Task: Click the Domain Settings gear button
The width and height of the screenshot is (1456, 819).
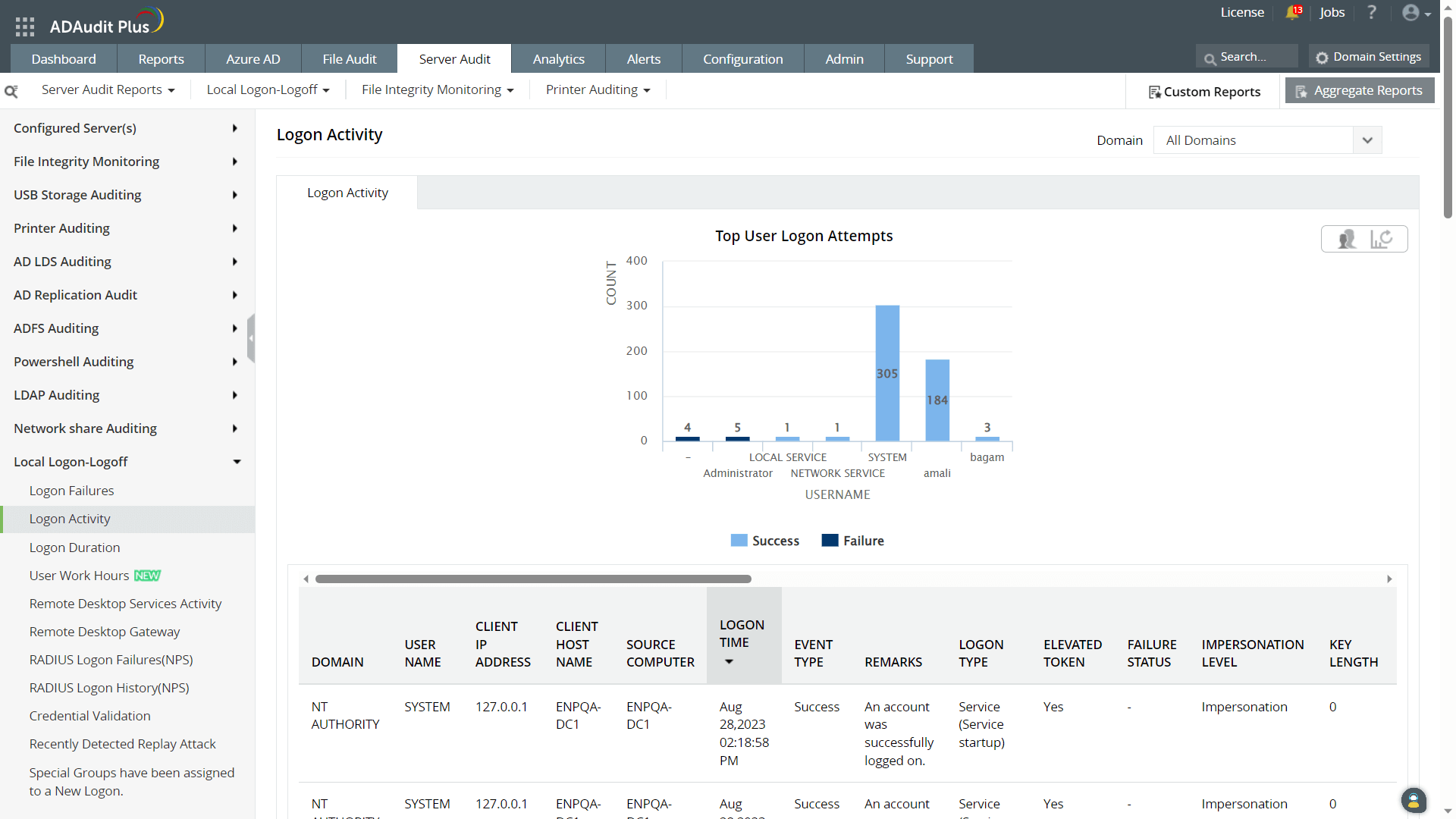Action: pos(1368,57)
